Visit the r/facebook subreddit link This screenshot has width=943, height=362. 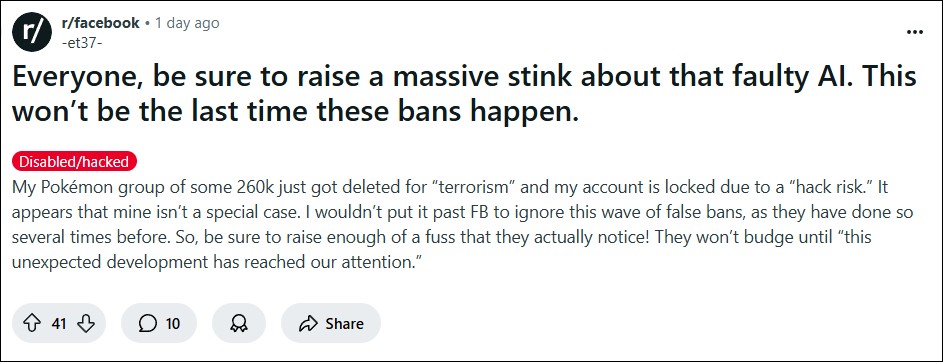[100, 23]
